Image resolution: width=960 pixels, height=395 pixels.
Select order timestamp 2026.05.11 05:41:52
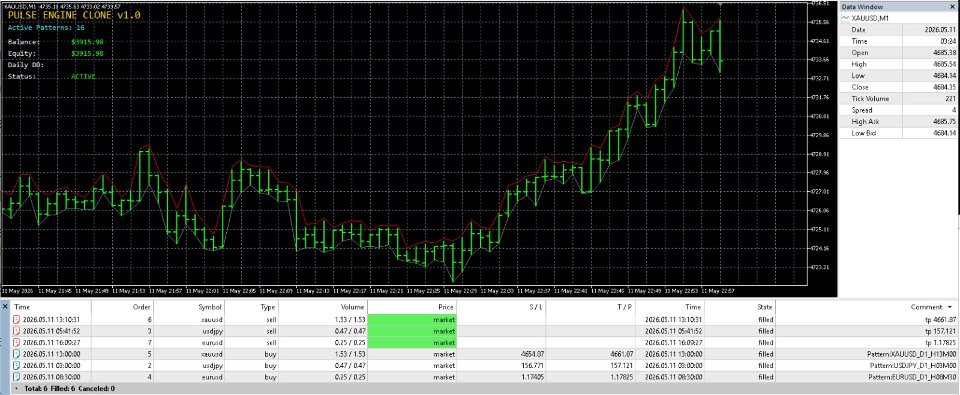pos(52,331)
